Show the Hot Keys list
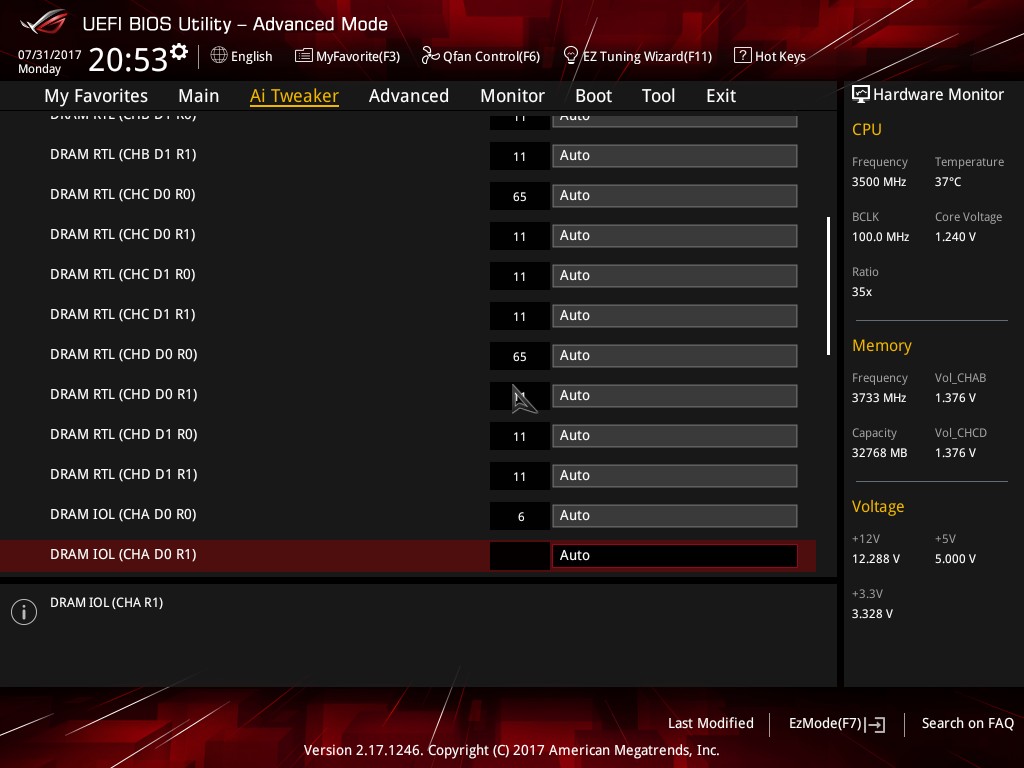1024x768 pixels. tap(770, 56)
